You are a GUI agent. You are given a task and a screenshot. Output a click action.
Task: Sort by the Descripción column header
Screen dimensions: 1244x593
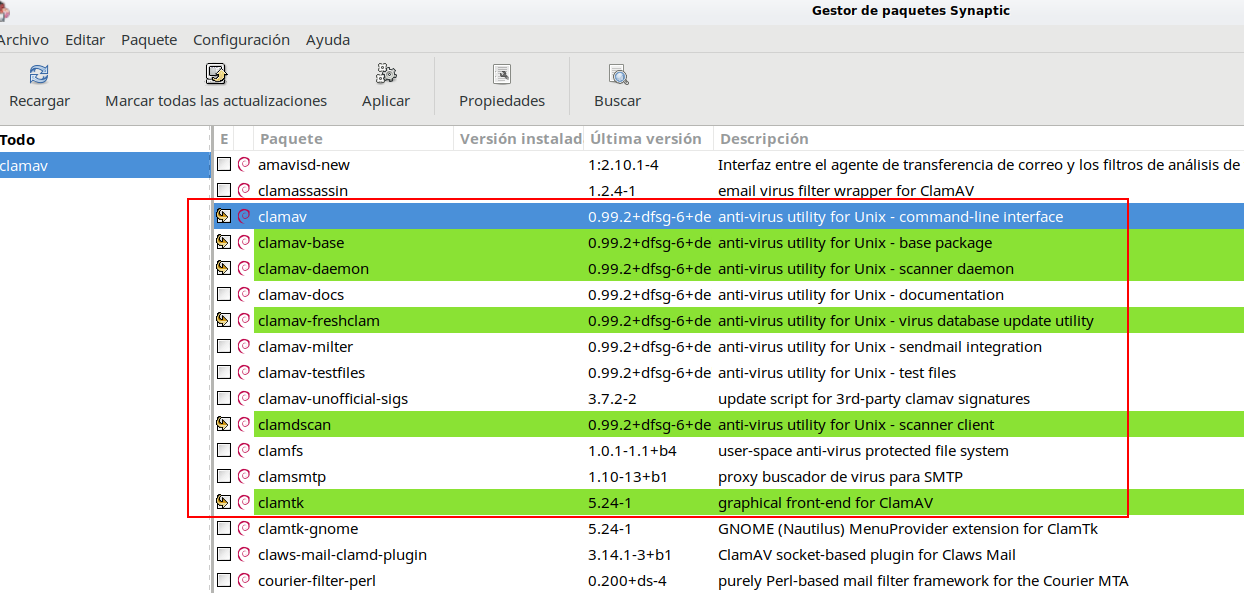[979, 139]
